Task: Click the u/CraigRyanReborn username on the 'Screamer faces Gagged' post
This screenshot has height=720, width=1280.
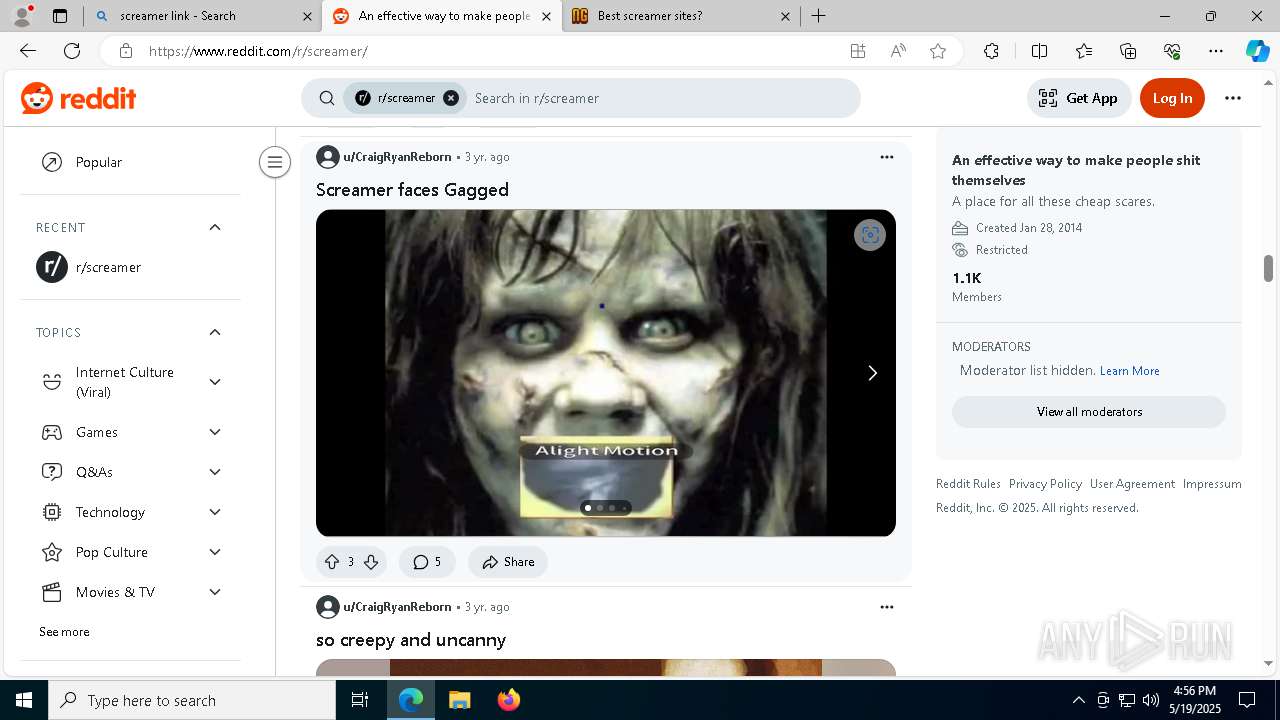Action: point(397,157)
